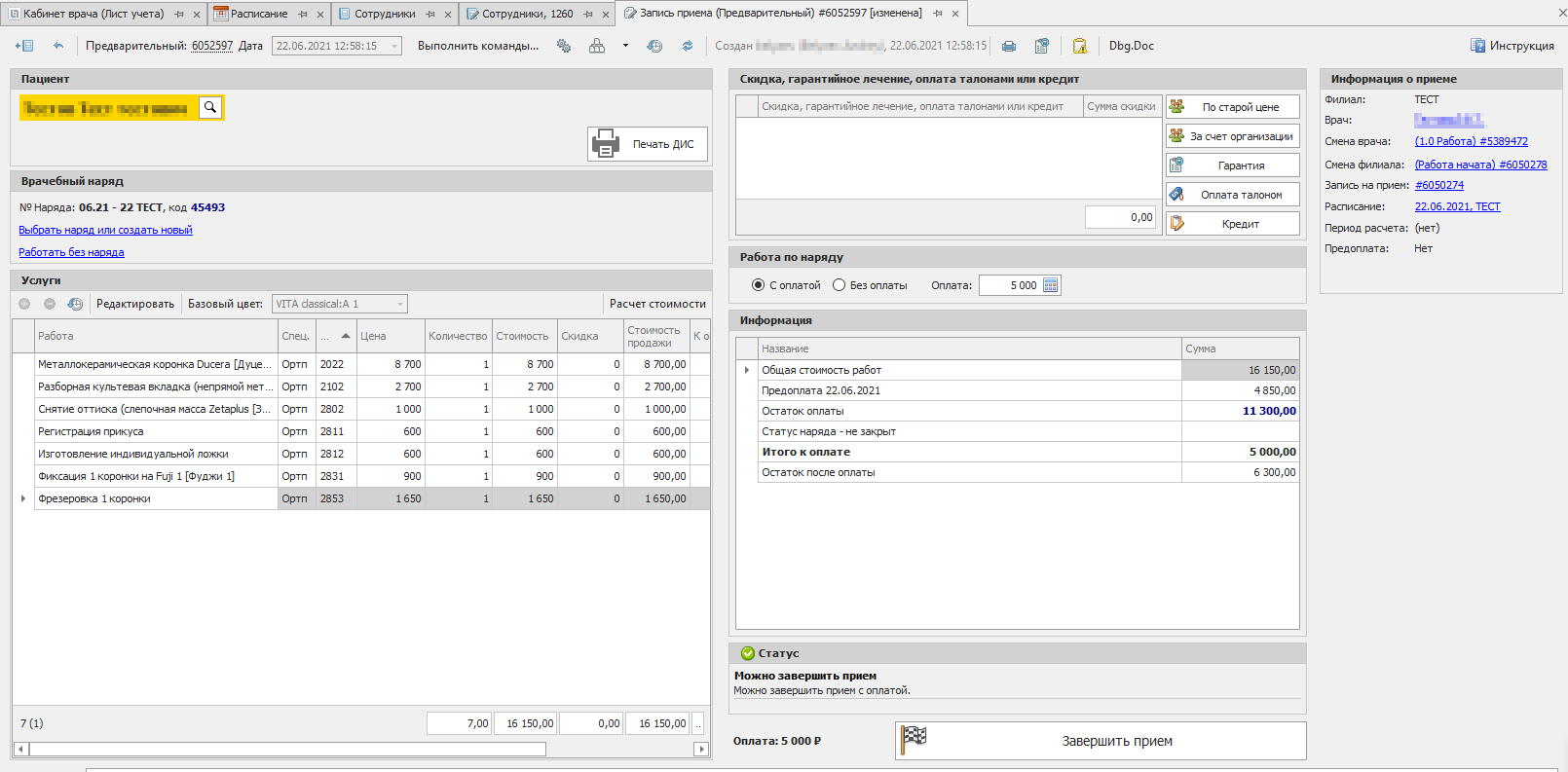Expand the Базовый цвет combo box

point(399,304)
